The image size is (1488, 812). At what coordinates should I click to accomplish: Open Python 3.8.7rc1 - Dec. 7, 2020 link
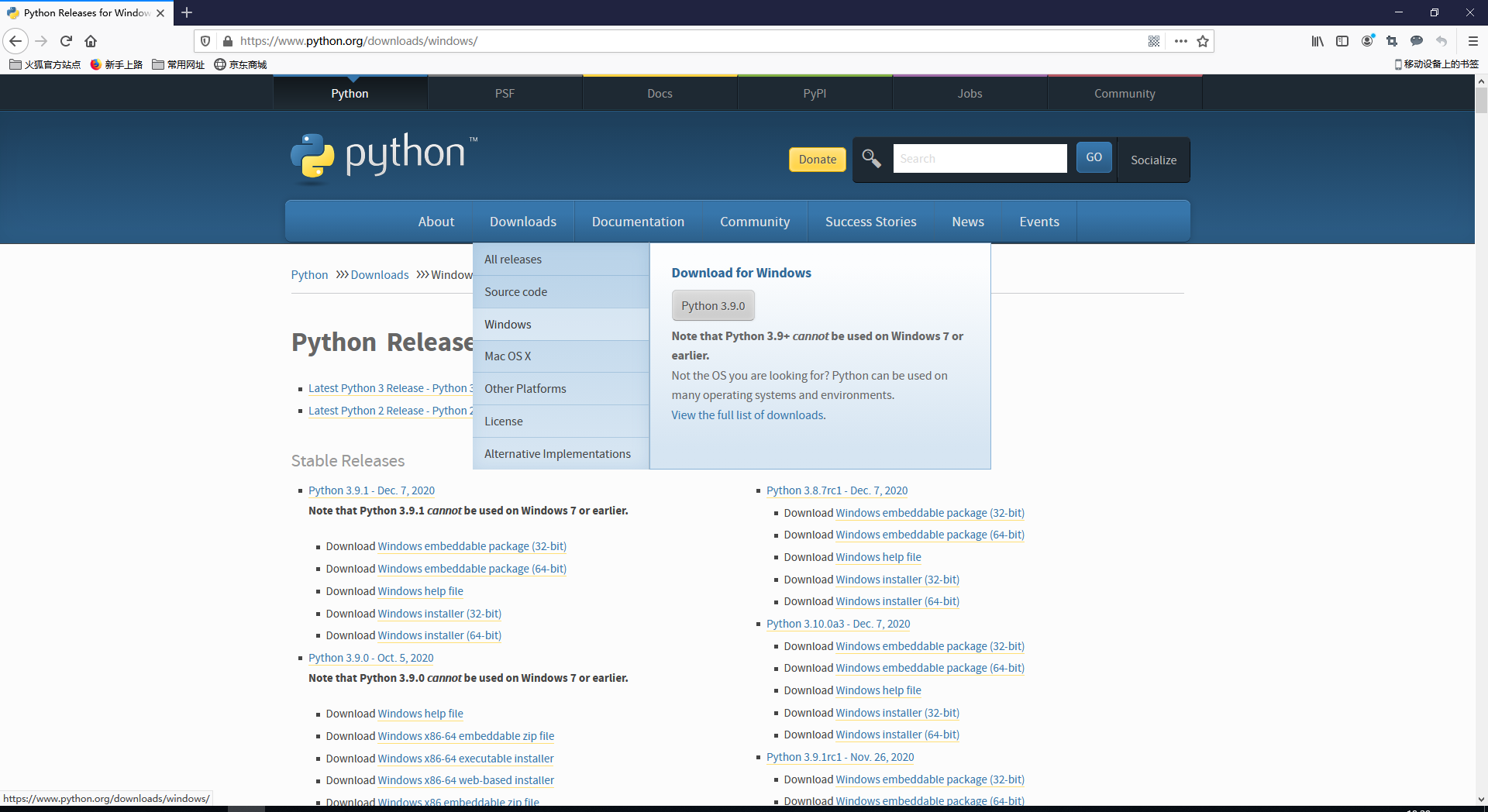point(837,490)
